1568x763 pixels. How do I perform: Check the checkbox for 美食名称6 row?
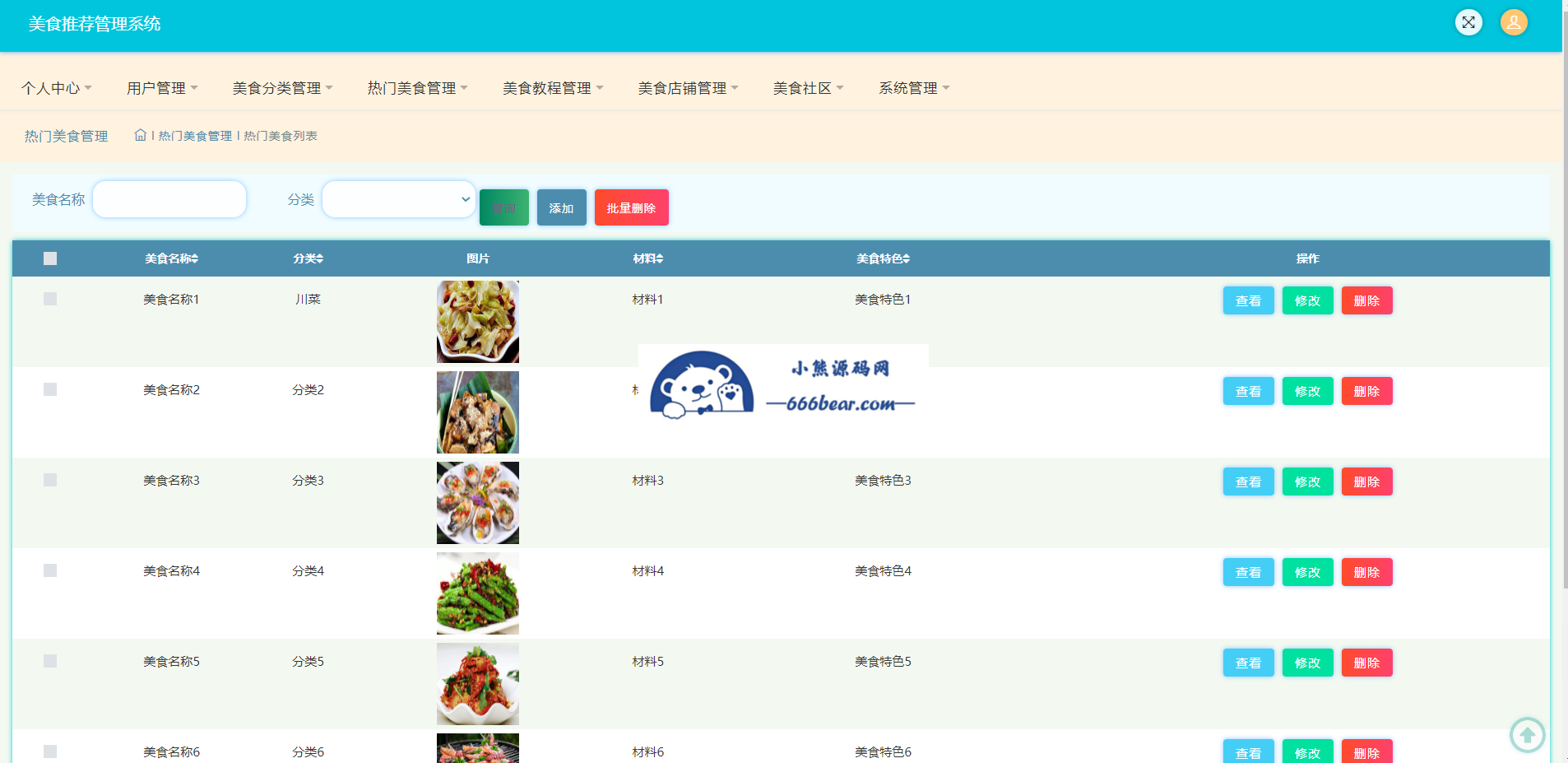pos(50,751)
